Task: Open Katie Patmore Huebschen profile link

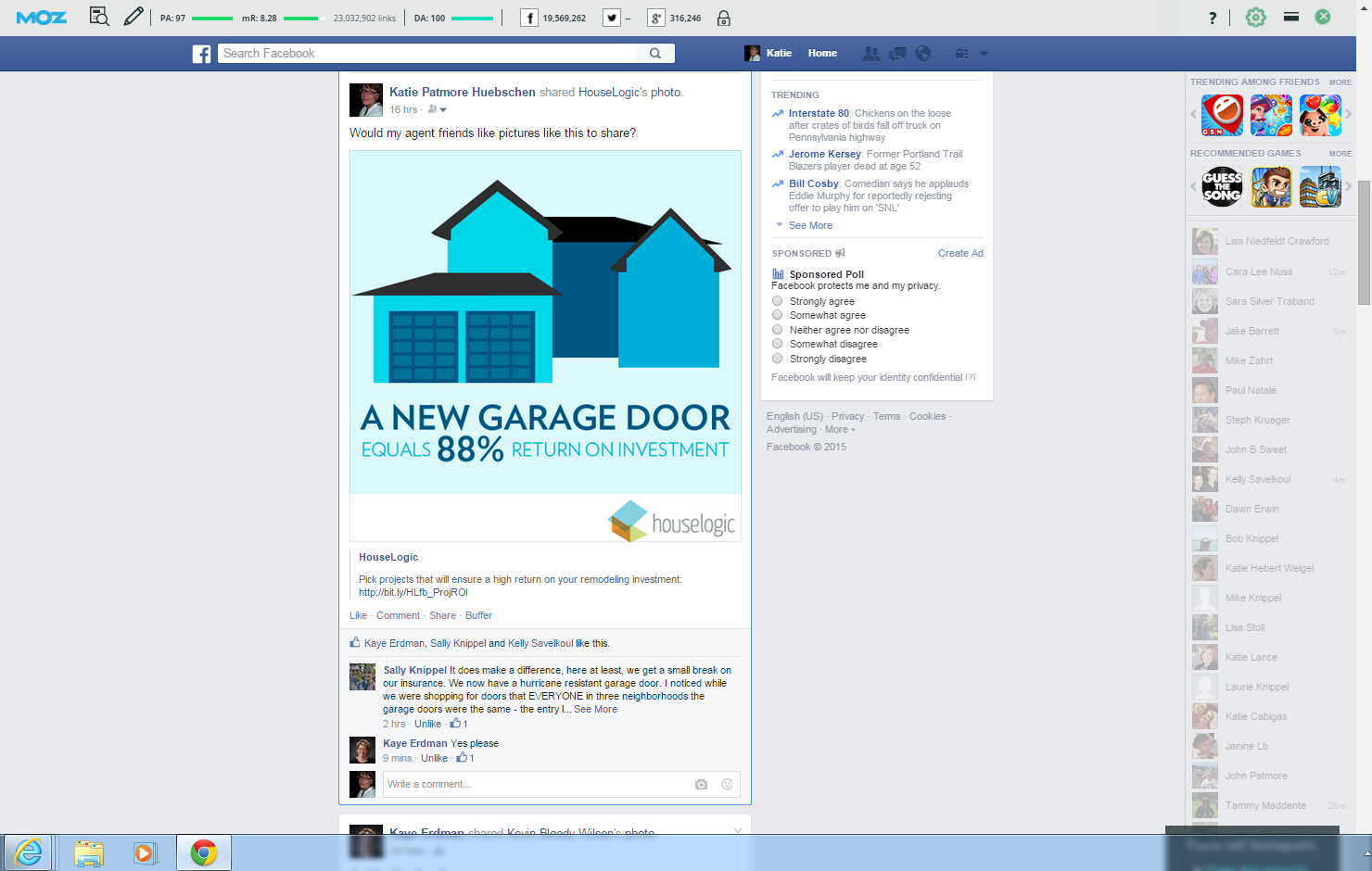Action: (x=463, y=92)
